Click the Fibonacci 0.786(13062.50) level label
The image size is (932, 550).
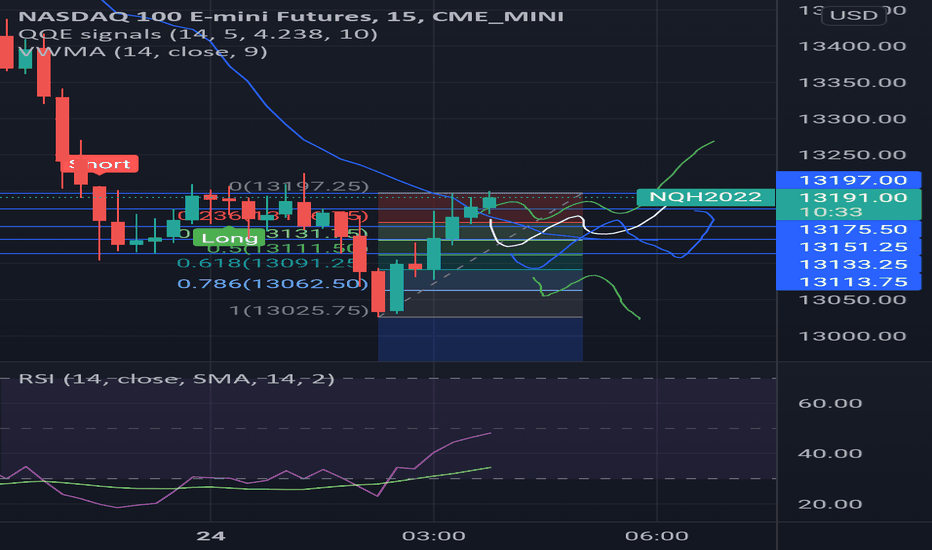[x=273, y=284]
